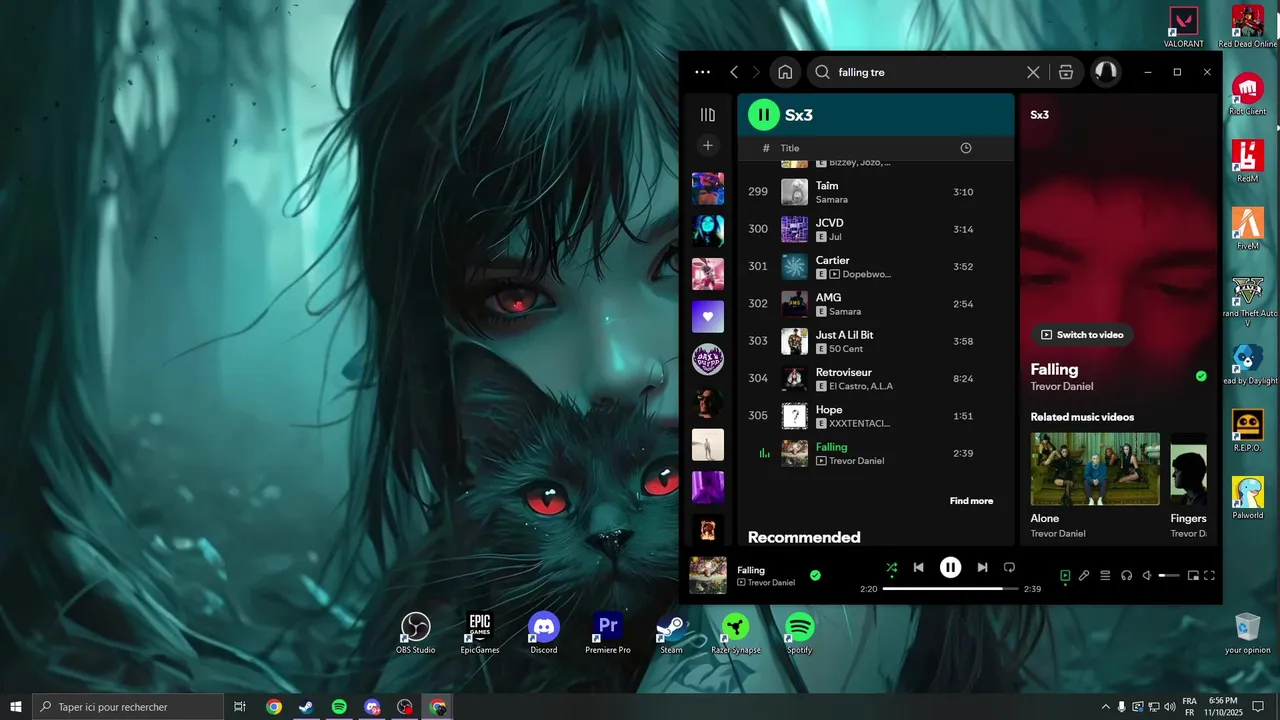This screenshot has height=720, width=1280.
Task: Adjust the Spotify volume slider
Action: pyautogui.click(x=1168, y=575)
